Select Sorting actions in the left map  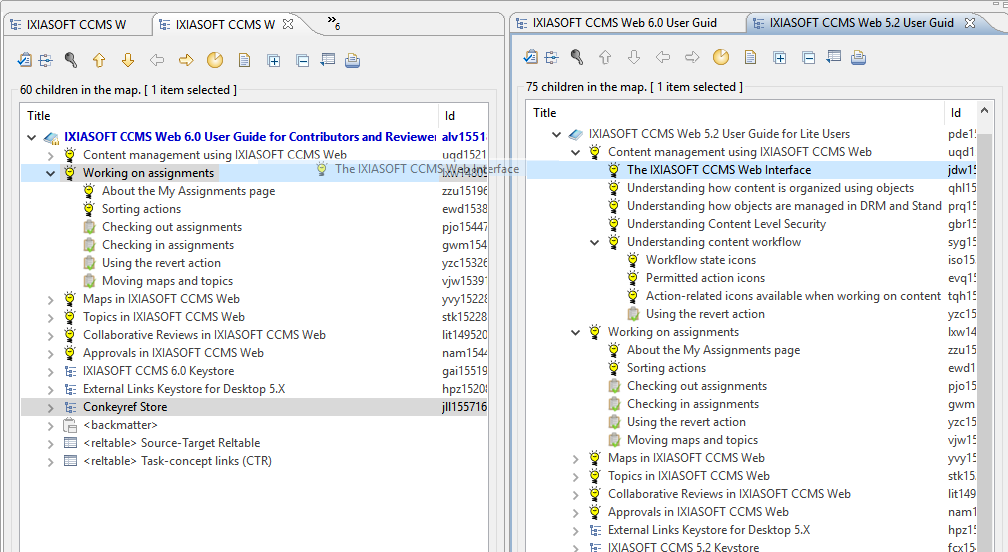(141, 209)
